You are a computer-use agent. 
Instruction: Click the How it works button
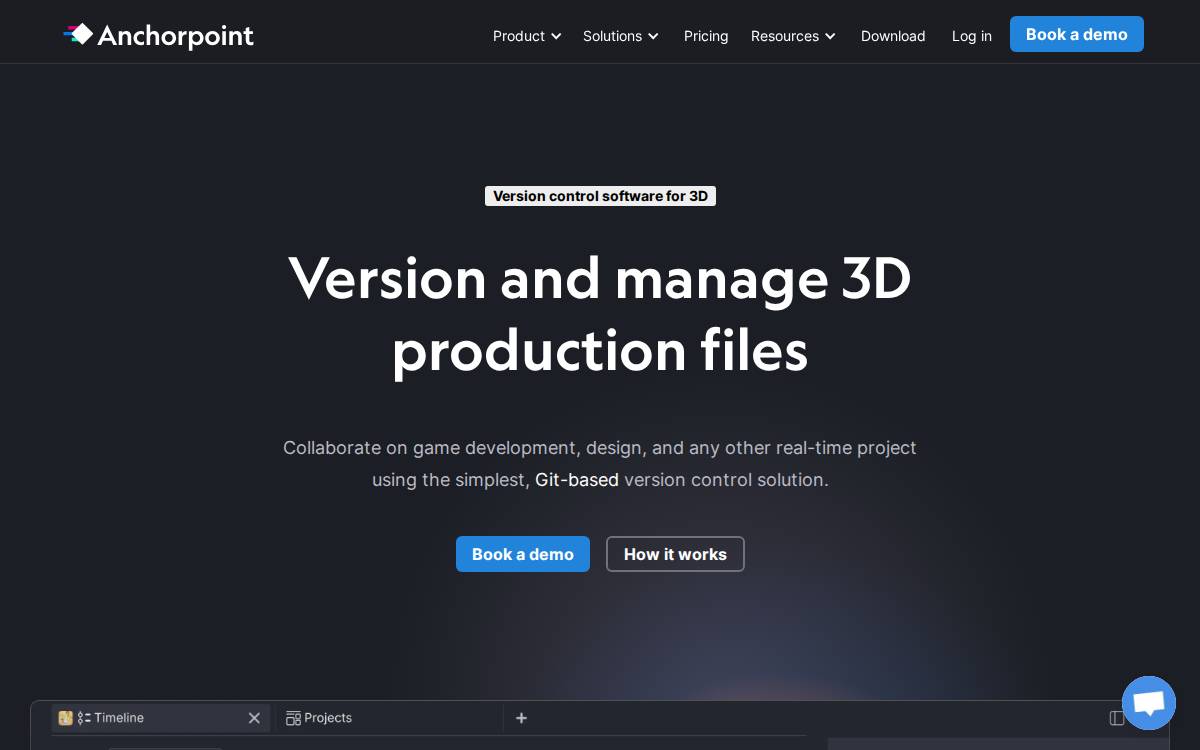(x=675, y=554)
